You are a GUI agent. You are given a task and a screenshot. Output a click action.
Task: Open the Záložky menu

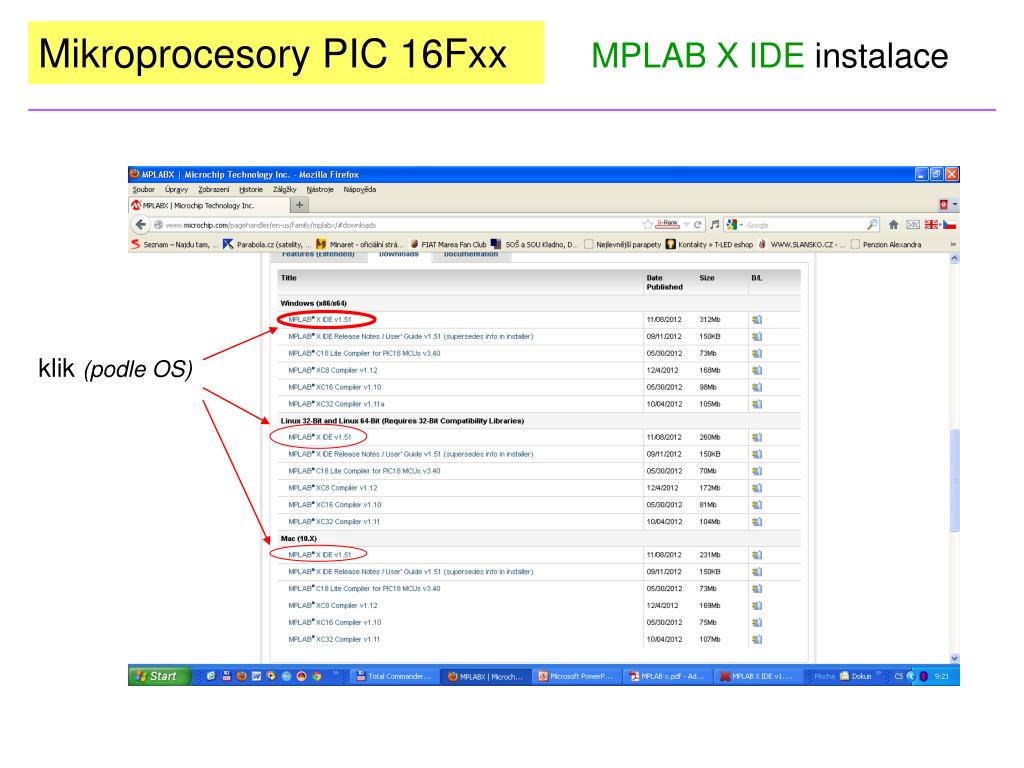point(285,189)
